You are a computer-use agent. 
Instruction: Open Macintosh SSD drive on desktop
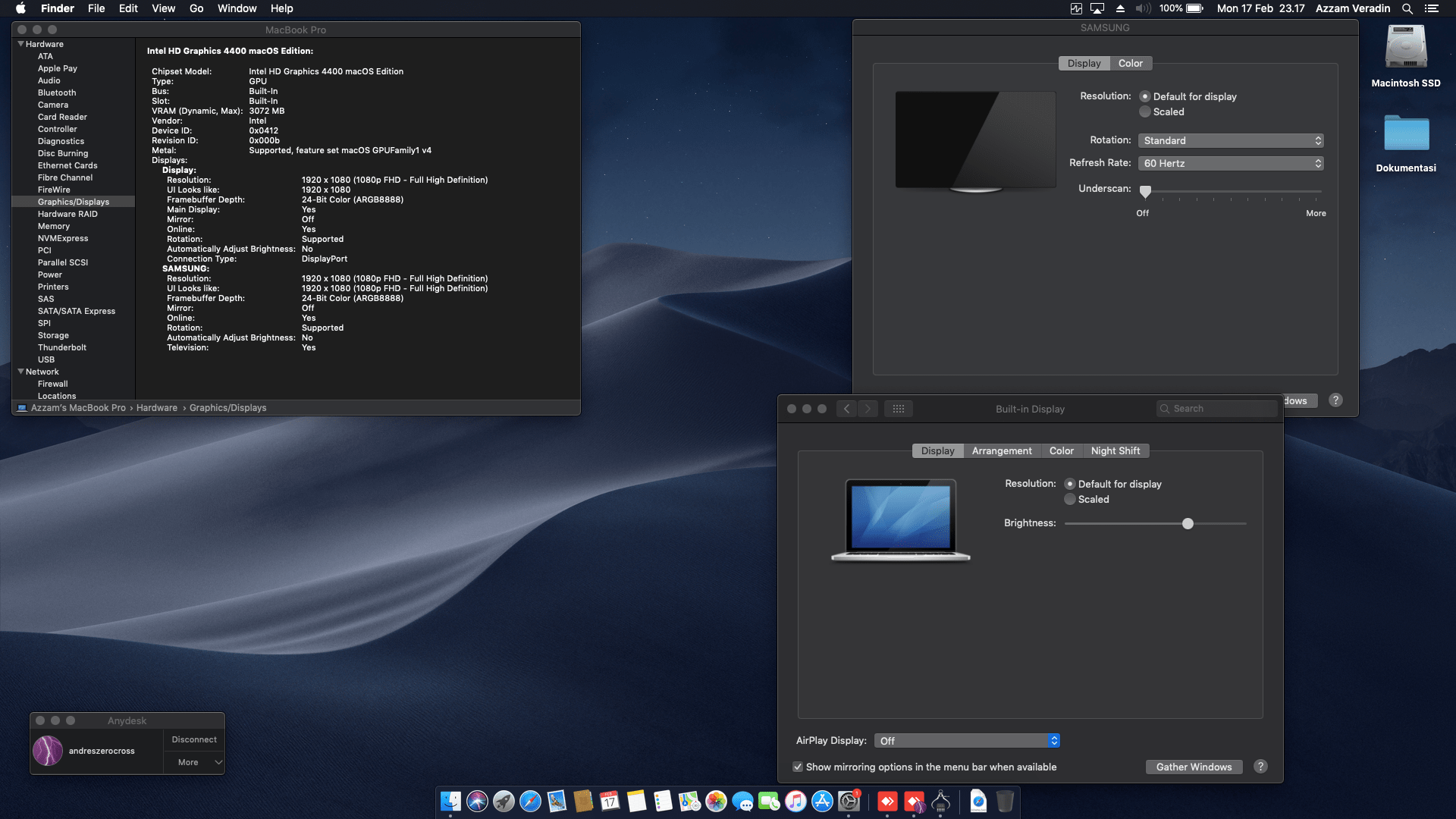point(1406,57)
